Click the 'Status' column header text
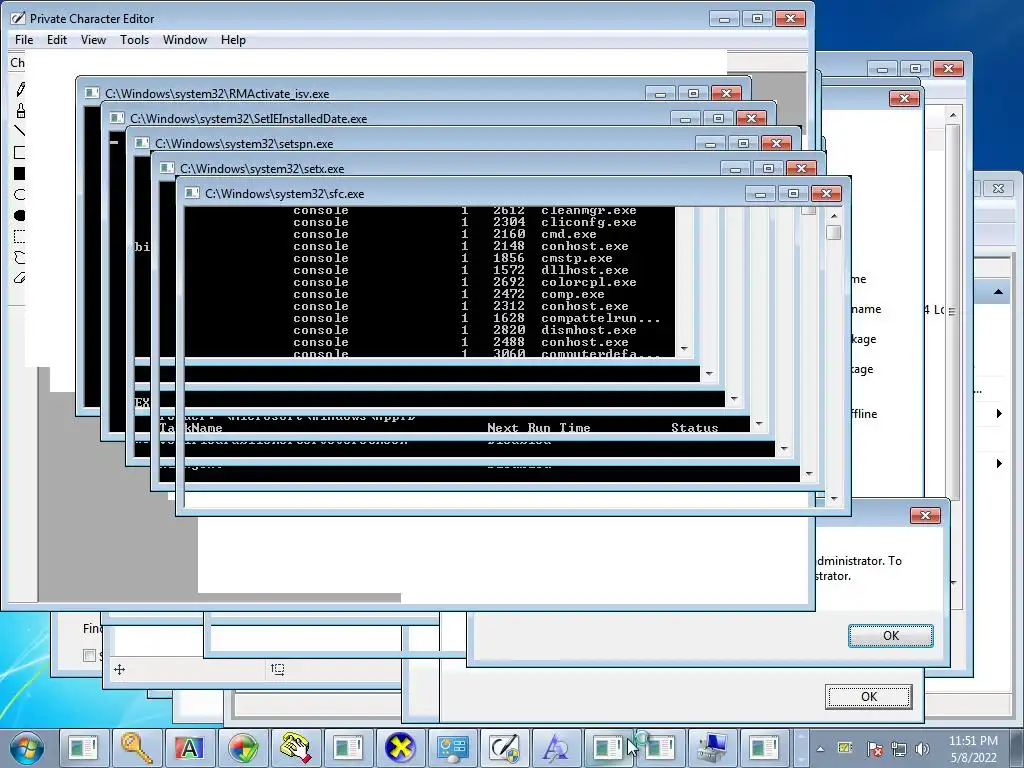Image resolution: width=1024 pixels, height=768 pixels. 695,428
